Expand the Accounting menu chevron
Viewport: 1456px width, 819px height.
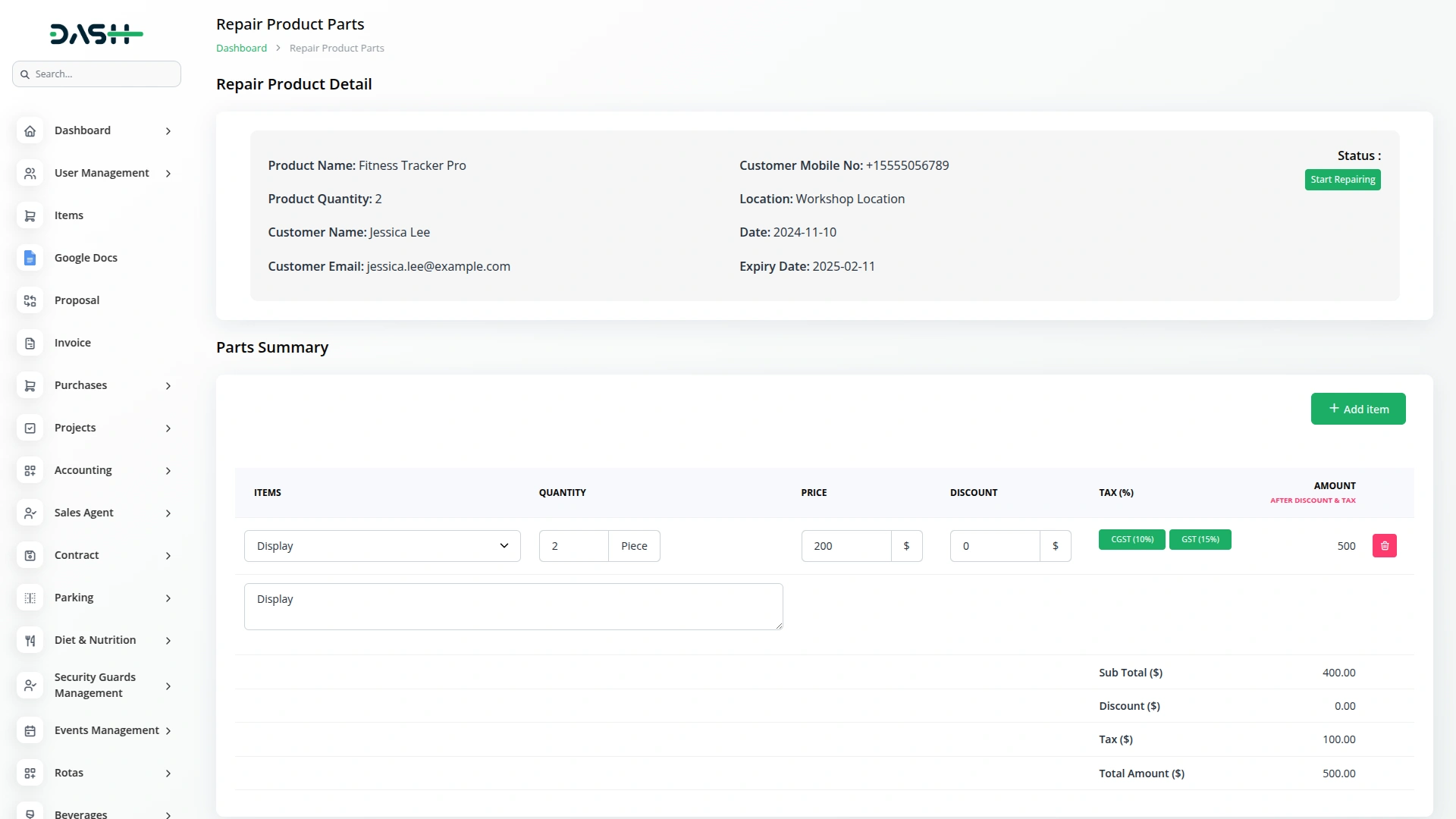(x=168, y=471)
